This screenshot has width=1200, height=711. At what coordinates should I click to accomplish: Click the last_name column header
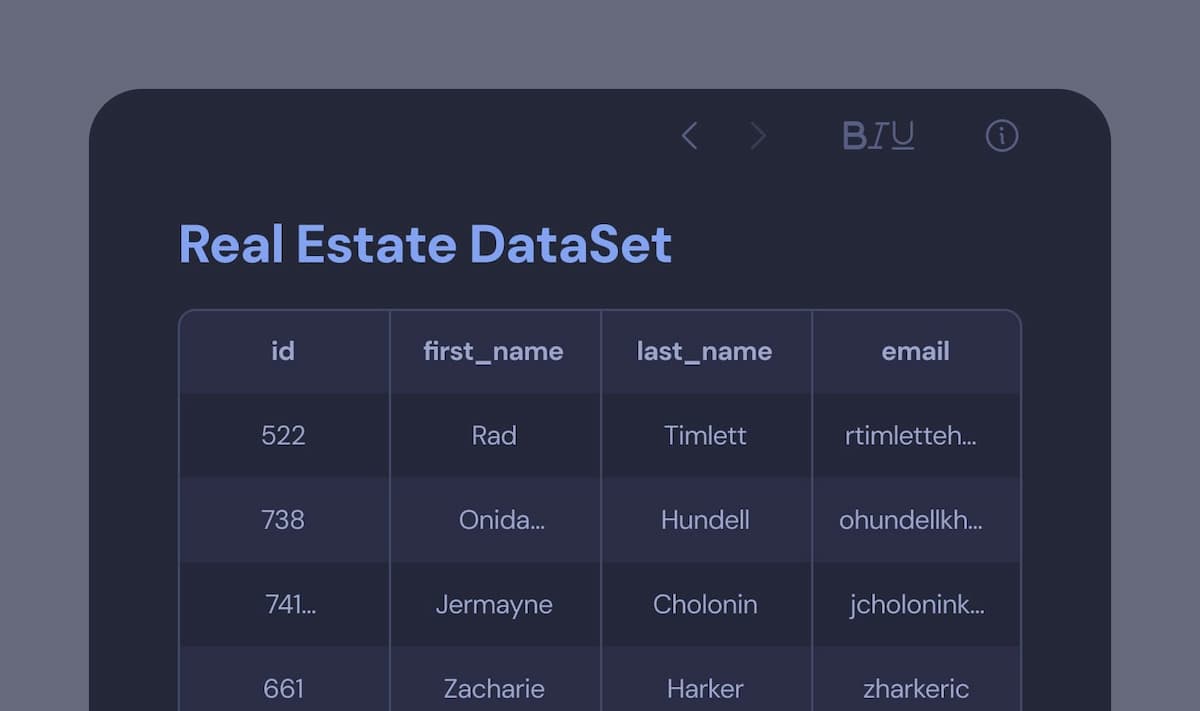tap(704, 351)
